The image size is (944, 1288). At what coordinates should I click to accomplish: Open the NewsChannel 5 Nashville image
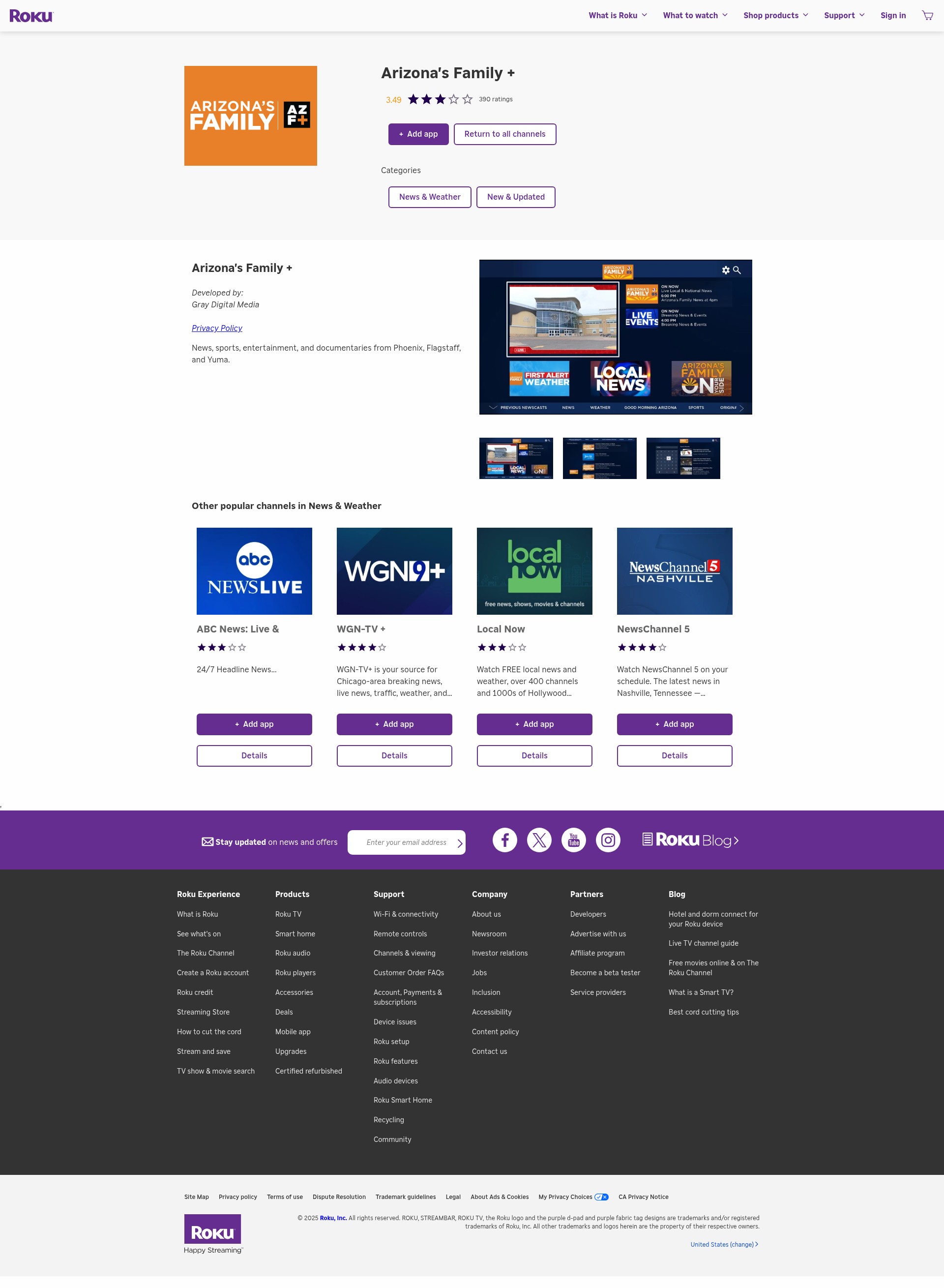674,571
